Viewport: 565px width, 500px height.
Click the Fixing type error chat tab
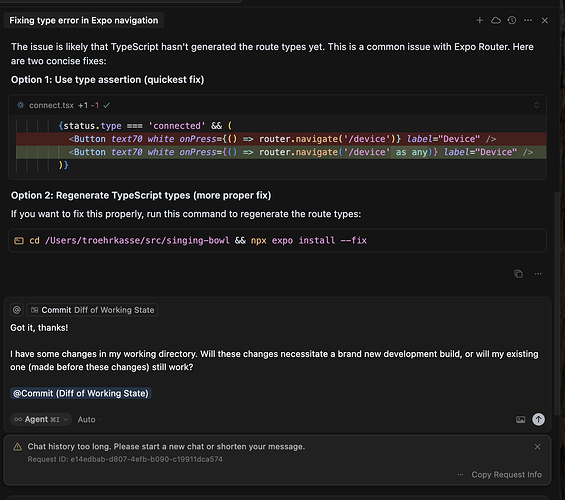pos(84,21)
